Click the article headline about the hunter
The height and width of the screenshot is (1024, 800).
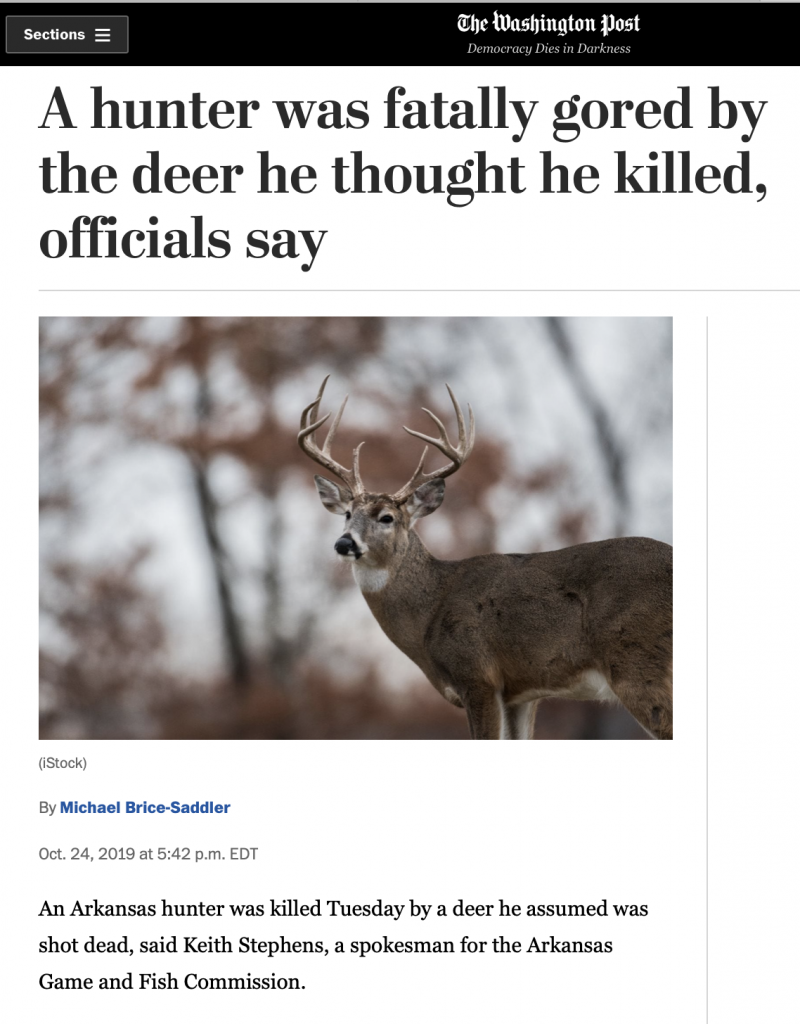pos(403,174)
